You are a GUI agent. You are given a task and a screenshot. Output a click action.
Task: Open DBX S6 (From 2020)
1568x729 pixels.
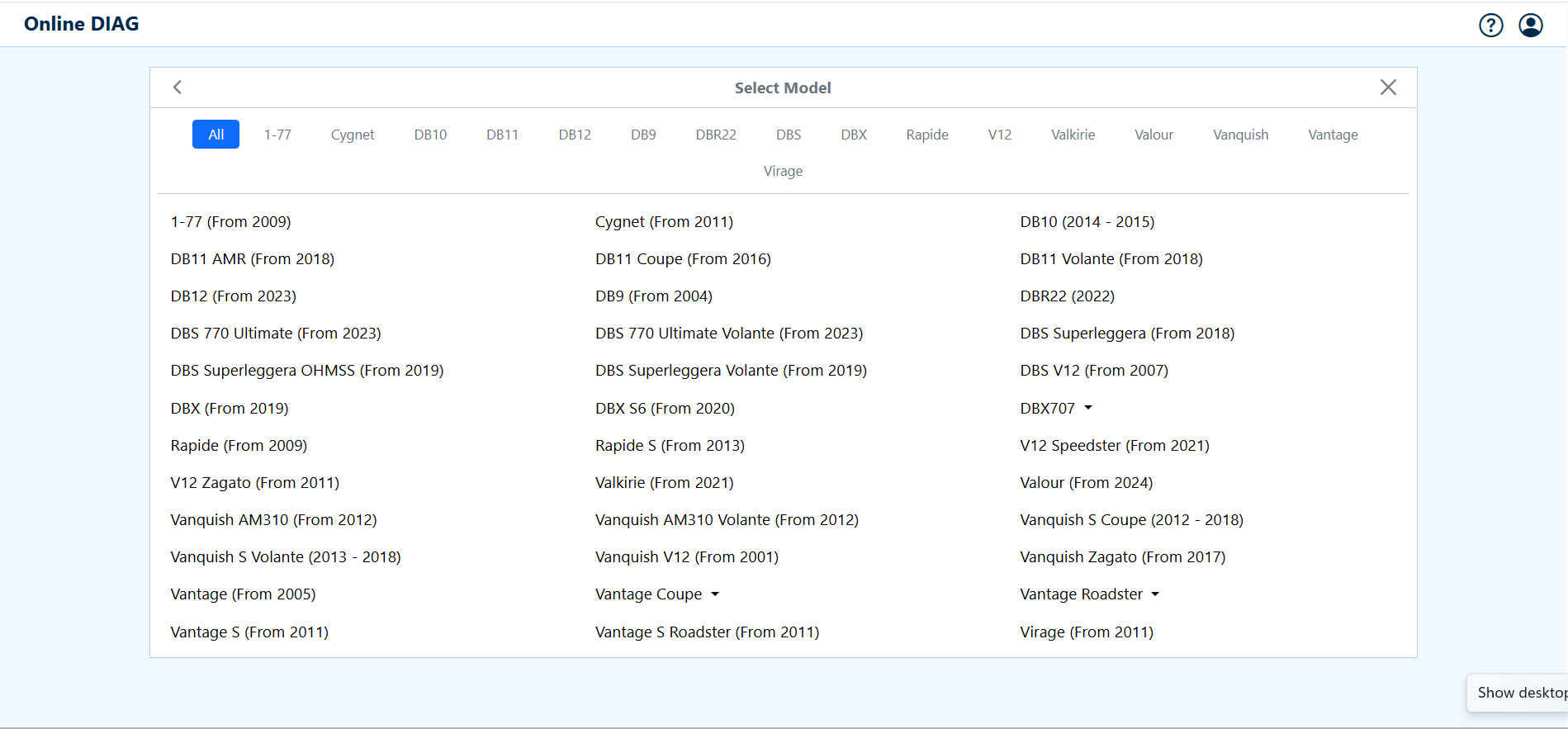click(x=665, y=409)
